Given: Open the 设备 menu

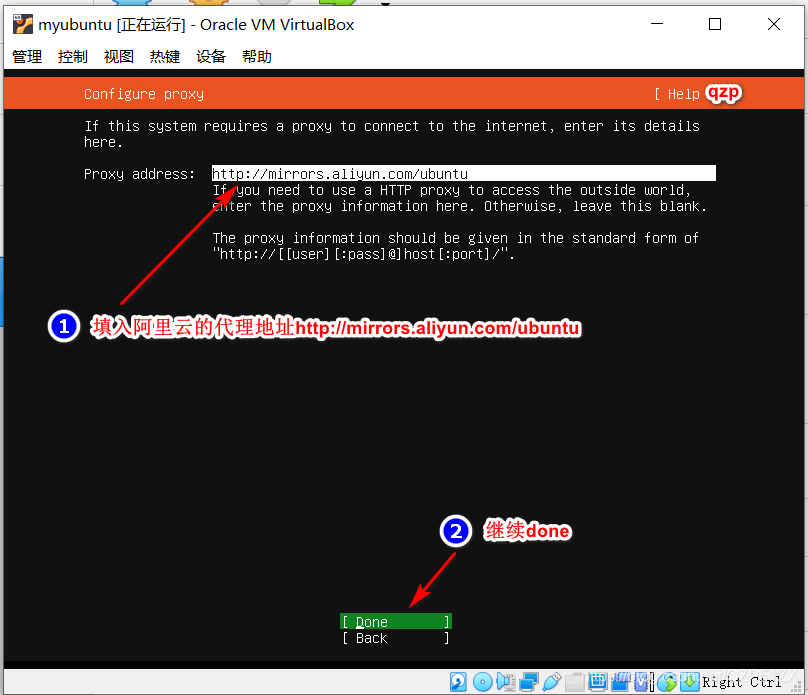Looking at the screenshot, I should [211, 56].
